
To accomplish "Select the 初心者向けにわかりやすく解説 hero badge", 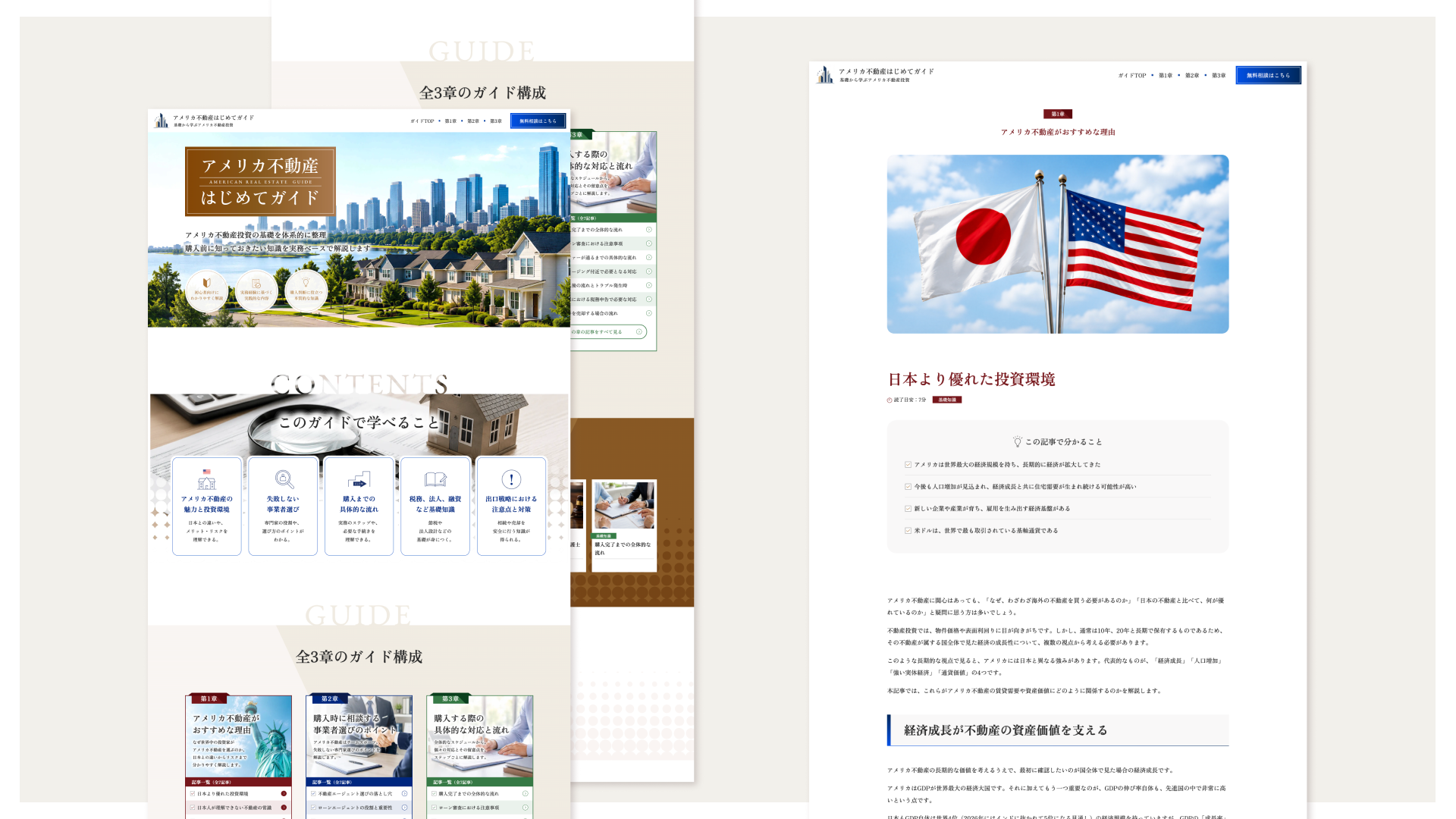I will (x=206, y=290).
